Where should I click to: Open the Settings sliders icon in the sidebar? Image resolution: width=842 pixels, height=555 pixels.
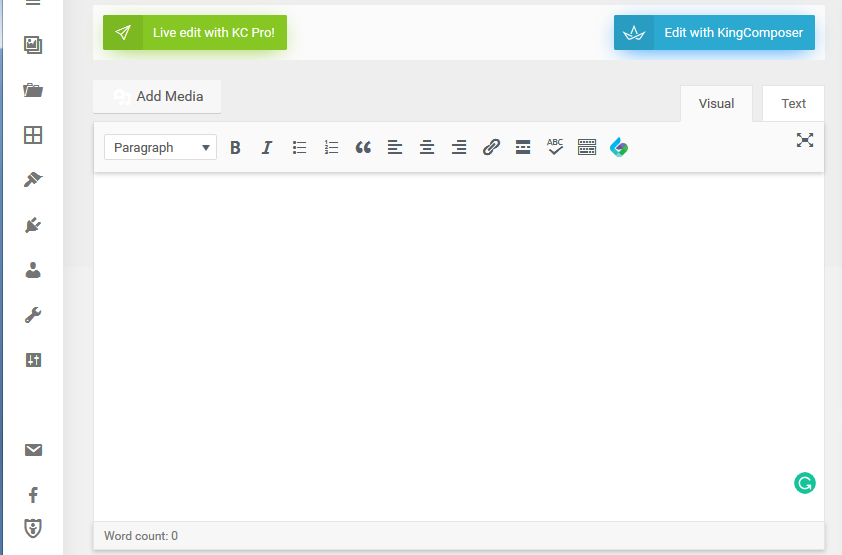point(33,360)
